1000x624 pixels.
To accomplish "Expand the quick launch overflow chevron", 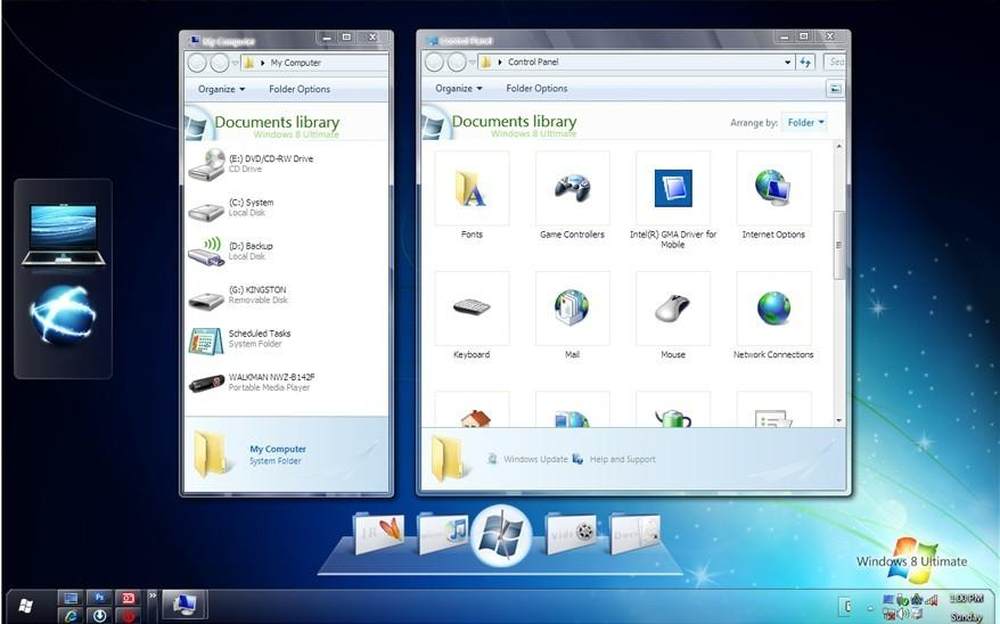I will click(x=152, y=595).
